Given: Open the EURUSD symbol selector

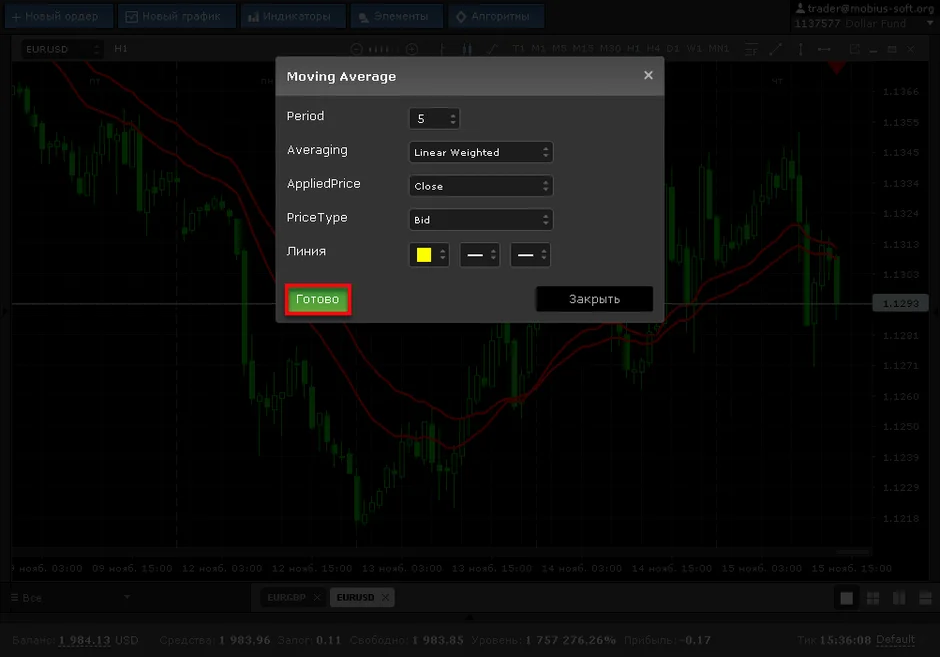Looking at the screenshot, I should 62,49.
